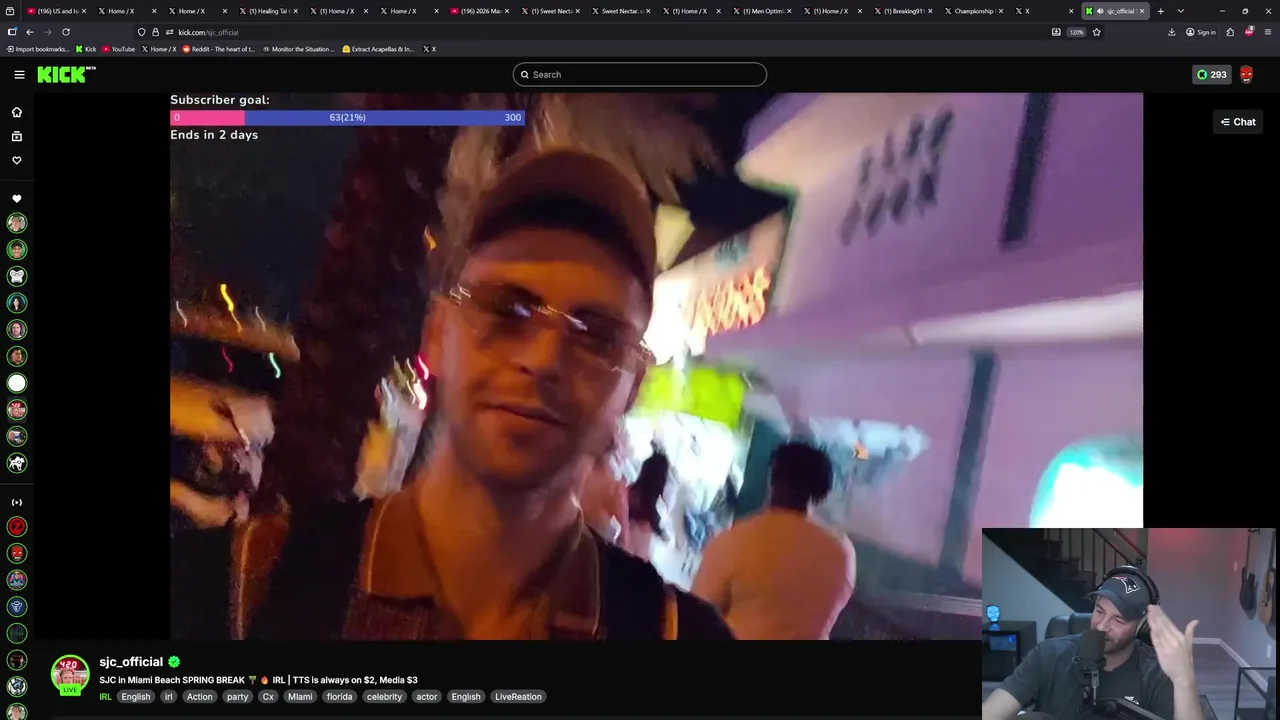Viewport: 1280px width, 720px height.
Task: Click the green KICK logo
Action: click(66, 74)
